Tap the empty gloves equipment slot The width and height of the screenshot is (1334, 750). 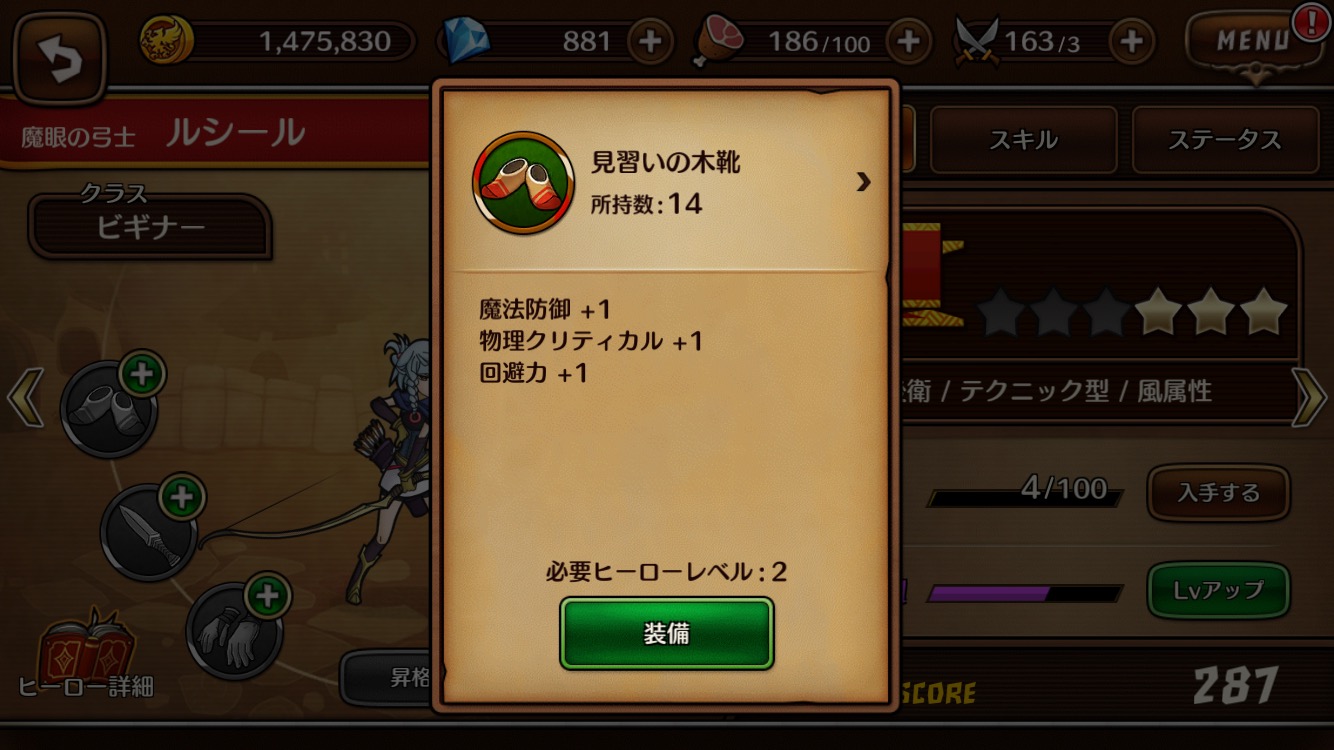coord(234,631)
